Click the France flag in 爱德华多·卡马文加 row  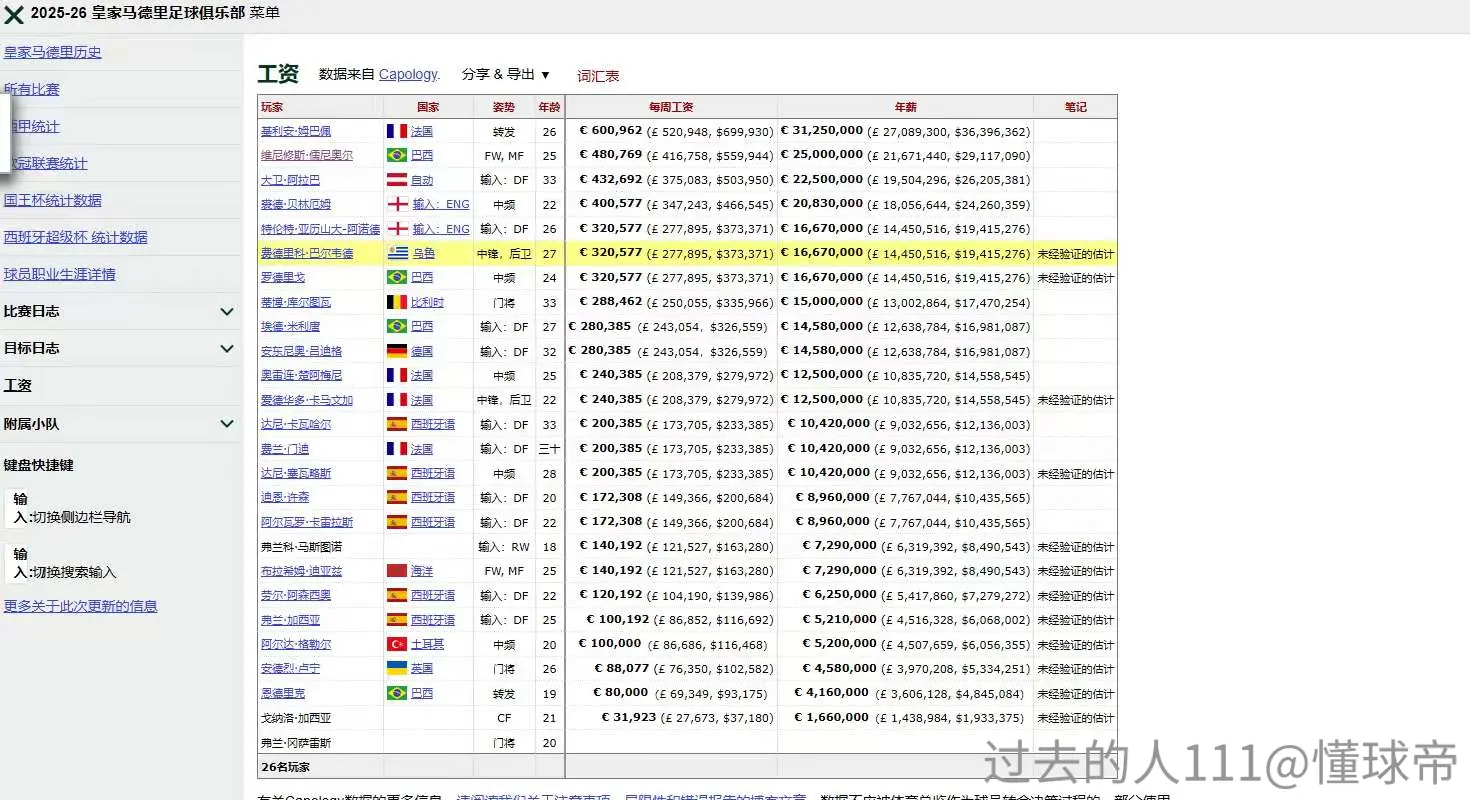pyautogui.click(x=397, y=399)
